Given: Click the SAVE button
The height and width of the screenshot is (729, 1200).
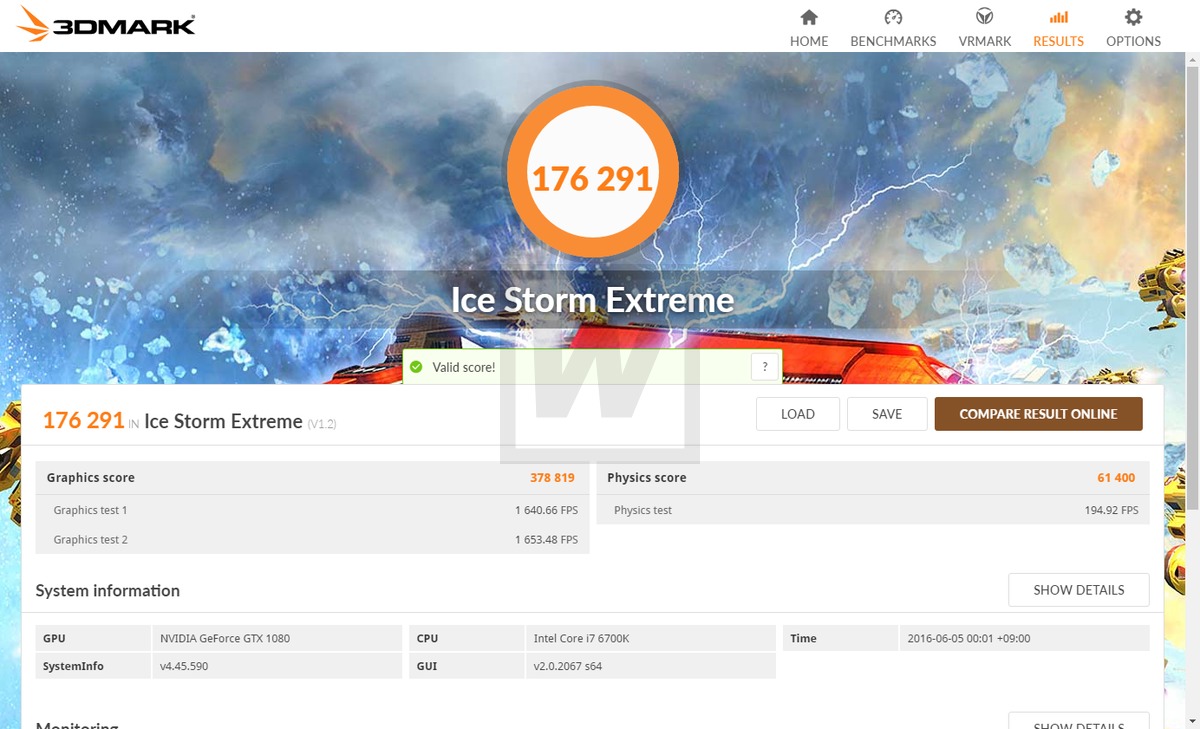Looking at the screenshot, I should [x=887, y=414].
